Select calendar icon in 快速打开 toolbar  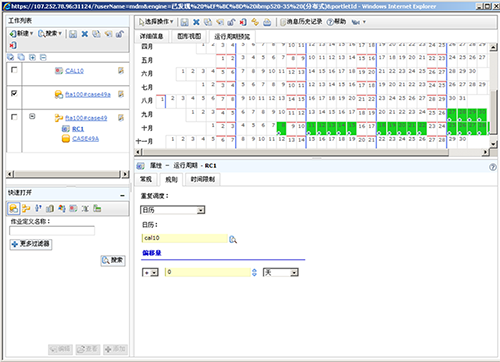[73, 209]
